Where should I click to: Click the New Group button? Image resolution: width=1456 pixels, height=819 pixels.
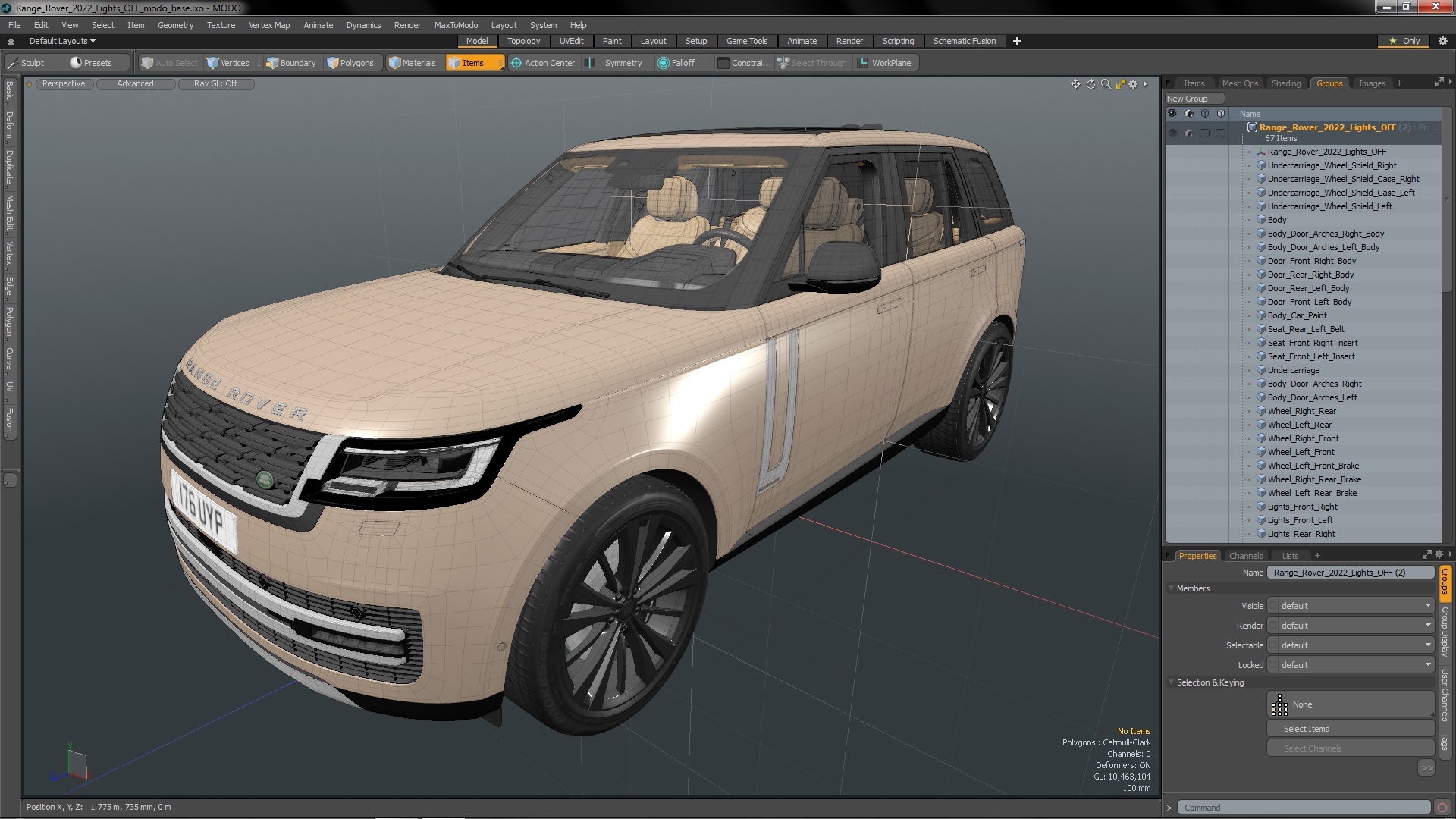pos(1194,99)
